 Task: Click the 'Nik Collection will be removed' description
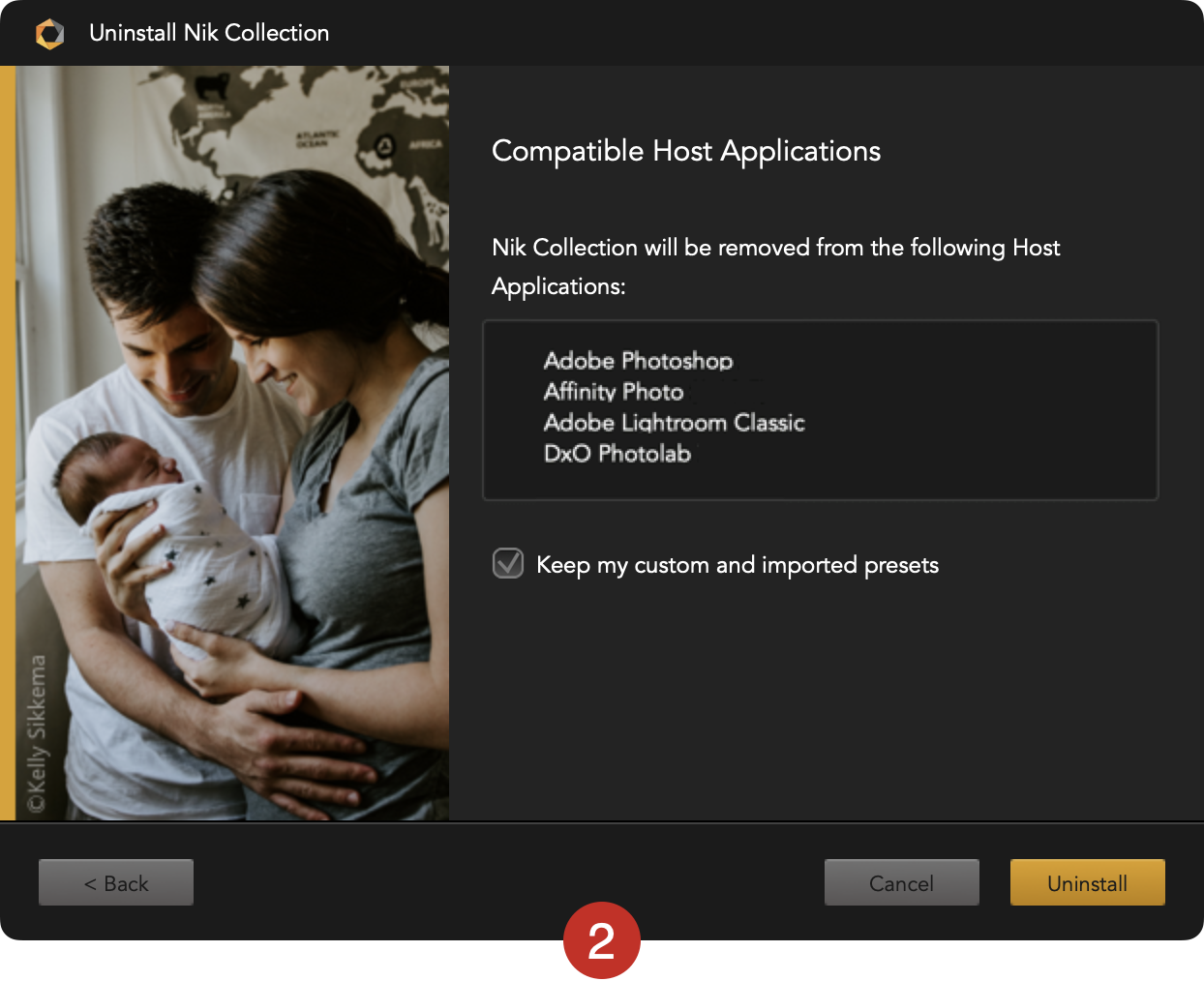[x=775, y=267]
